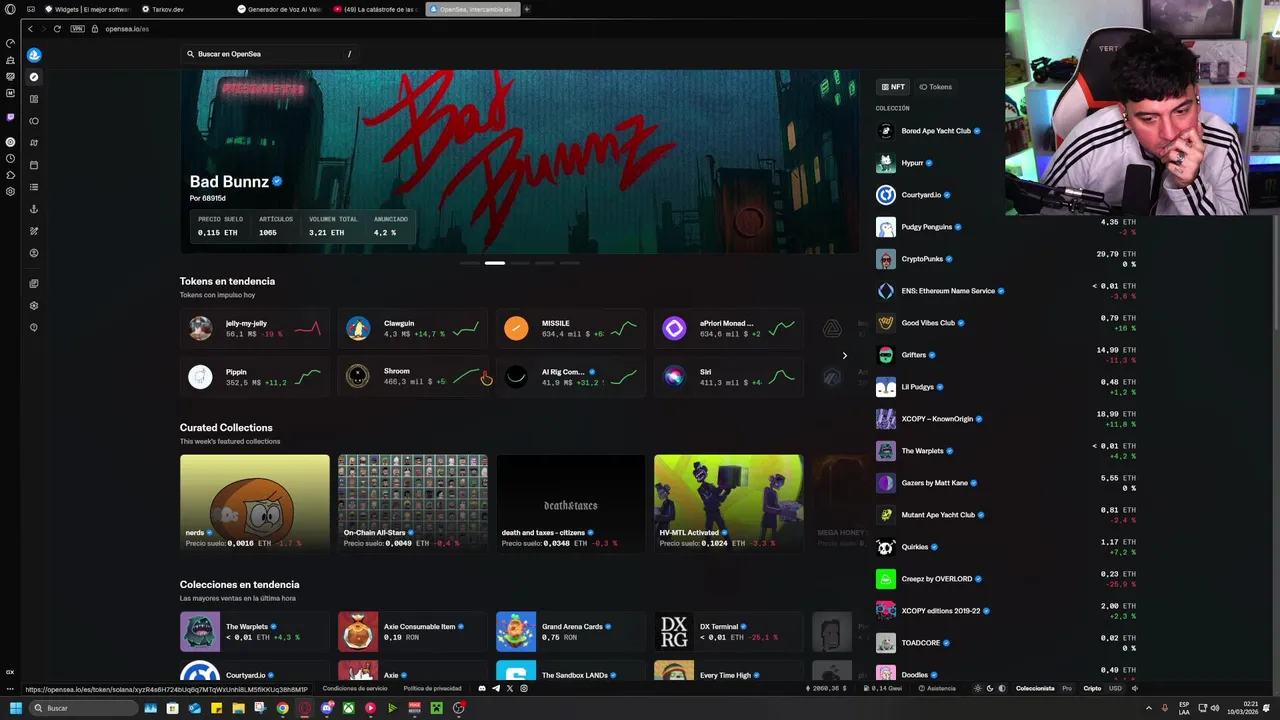Select the second carousel indicator under banner
Image resolution: width=1280 pixels, height=720 pixels.
click(x=494, y=263)
